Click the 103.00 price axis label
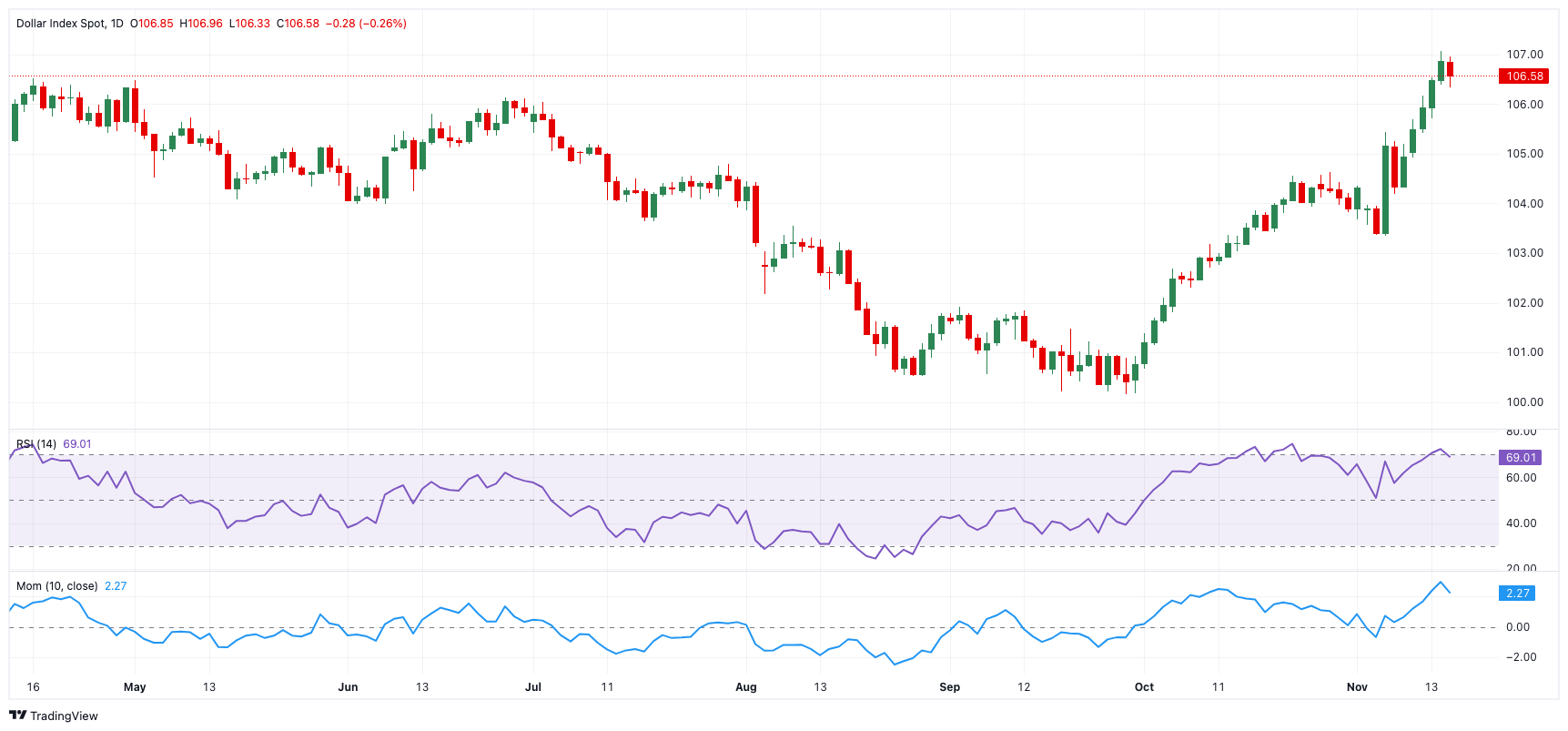This screenshot has height=731, width=1568. 1524,253
